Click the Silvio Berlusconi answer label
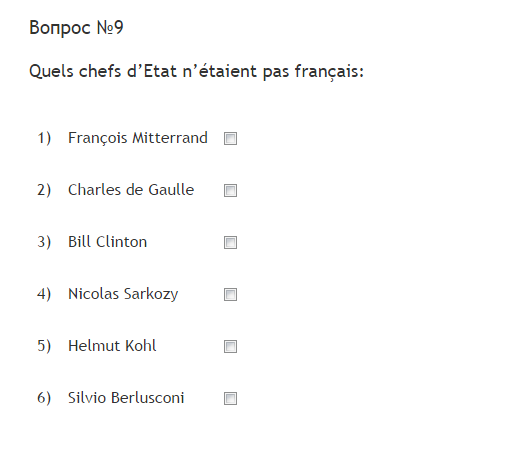The height and width of the screenshot is (451, 527). tap(126, 398)
